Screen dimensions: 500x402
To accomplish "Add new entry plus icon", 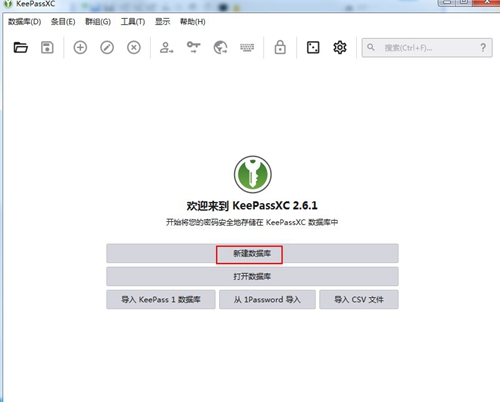I will tap(80, 48).
